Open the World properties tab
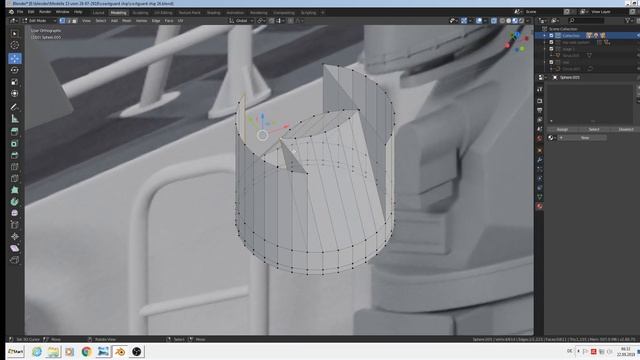The image size is (640, 360). pos(540,138)
